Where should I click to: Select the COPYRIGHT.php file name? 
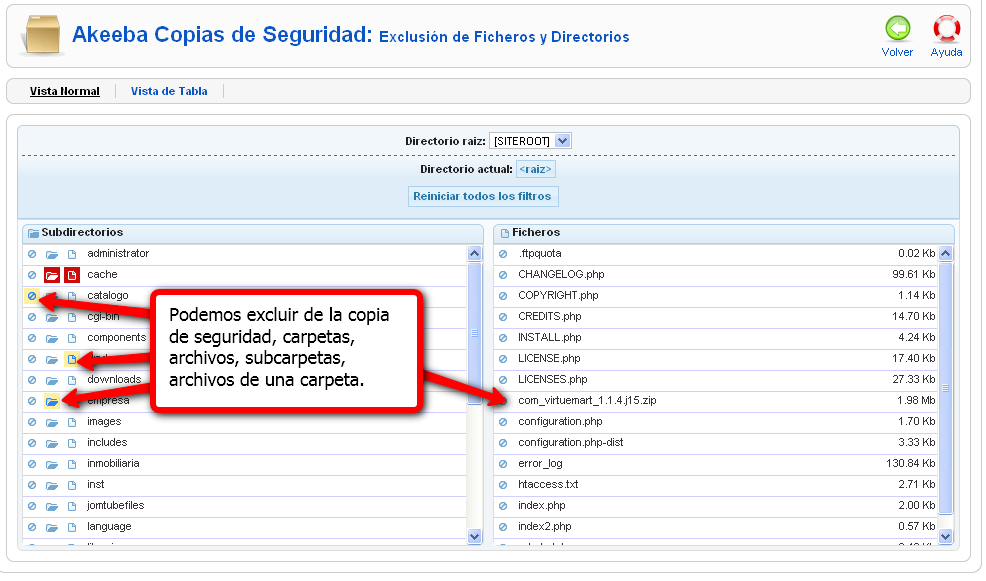pos(560,296)
